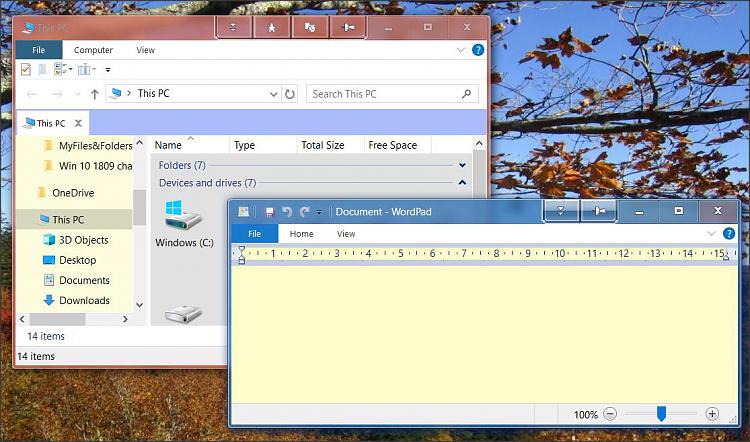Click the star favorites button in This PC title bar
The width and height of the screenshot is (750, 442).
[272, 27]
